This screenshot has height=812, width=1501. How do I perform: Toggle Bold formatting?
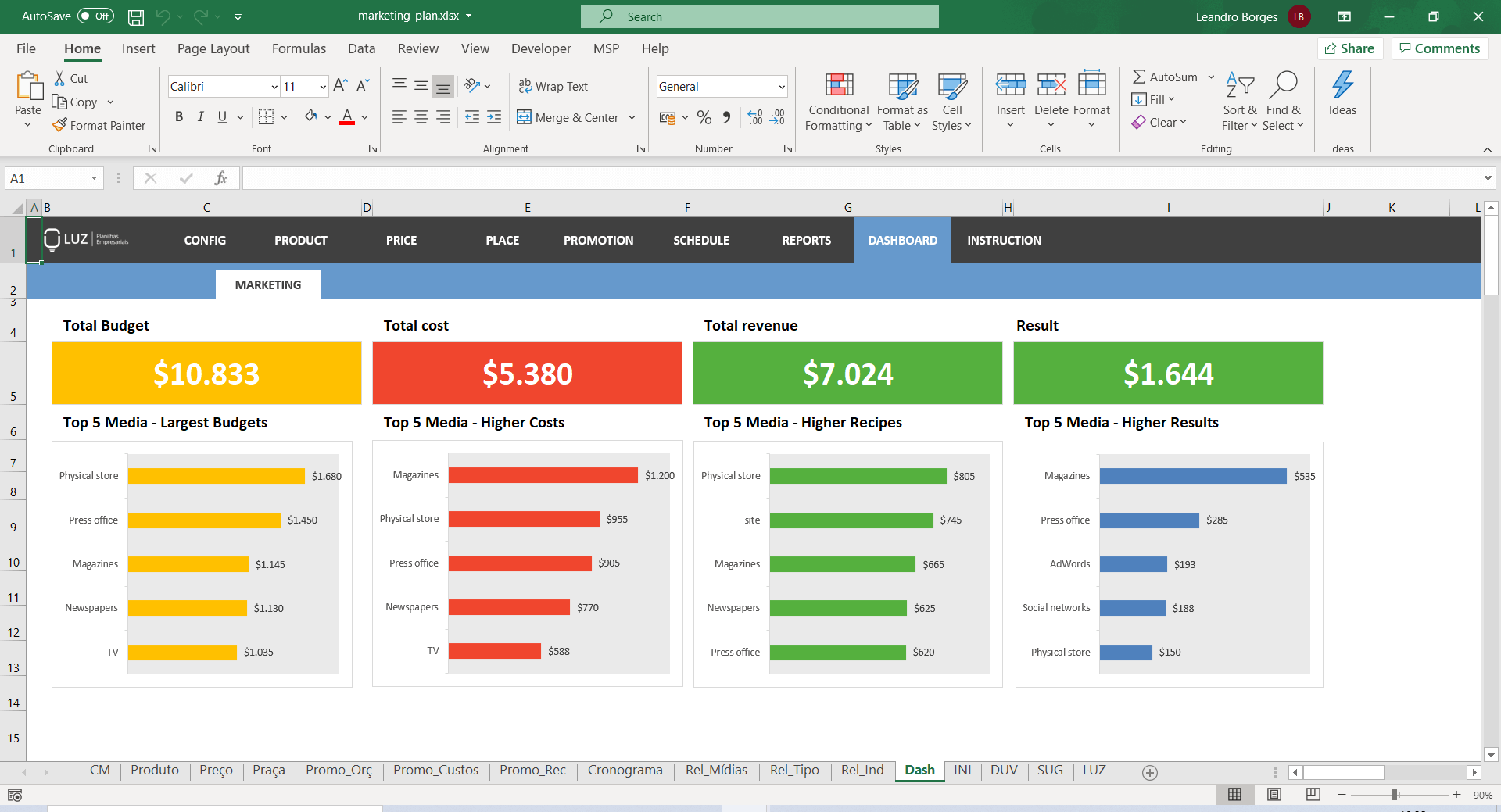pyautogui.click(x=179, y=117)
